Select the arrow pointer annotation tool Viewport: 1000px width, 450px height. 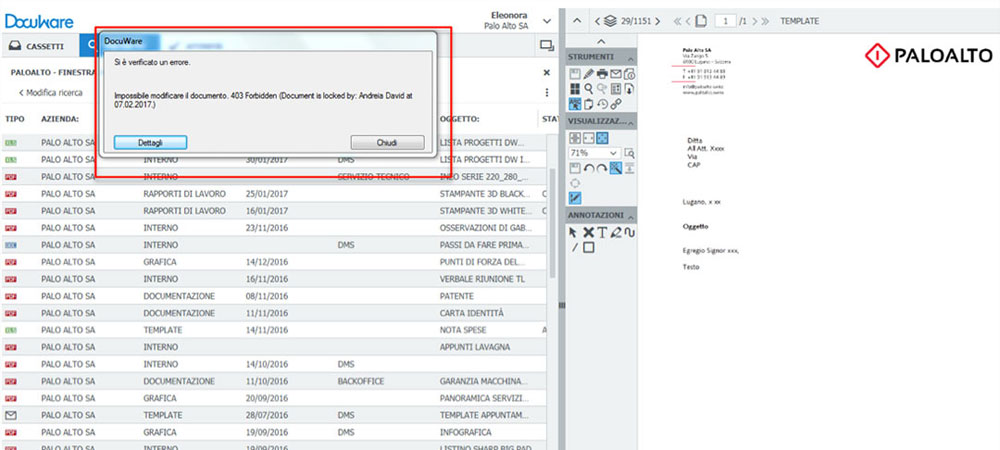[x=573, y=233]
